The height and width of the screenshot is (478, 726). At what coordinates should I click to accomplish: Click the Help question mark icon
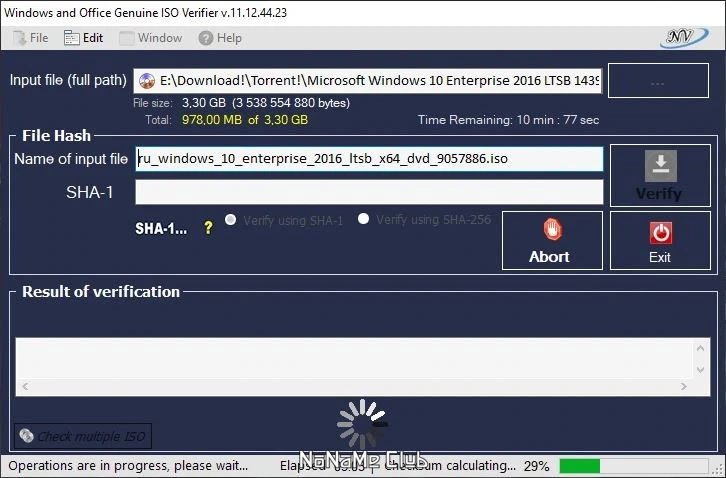tap(206, 38)
